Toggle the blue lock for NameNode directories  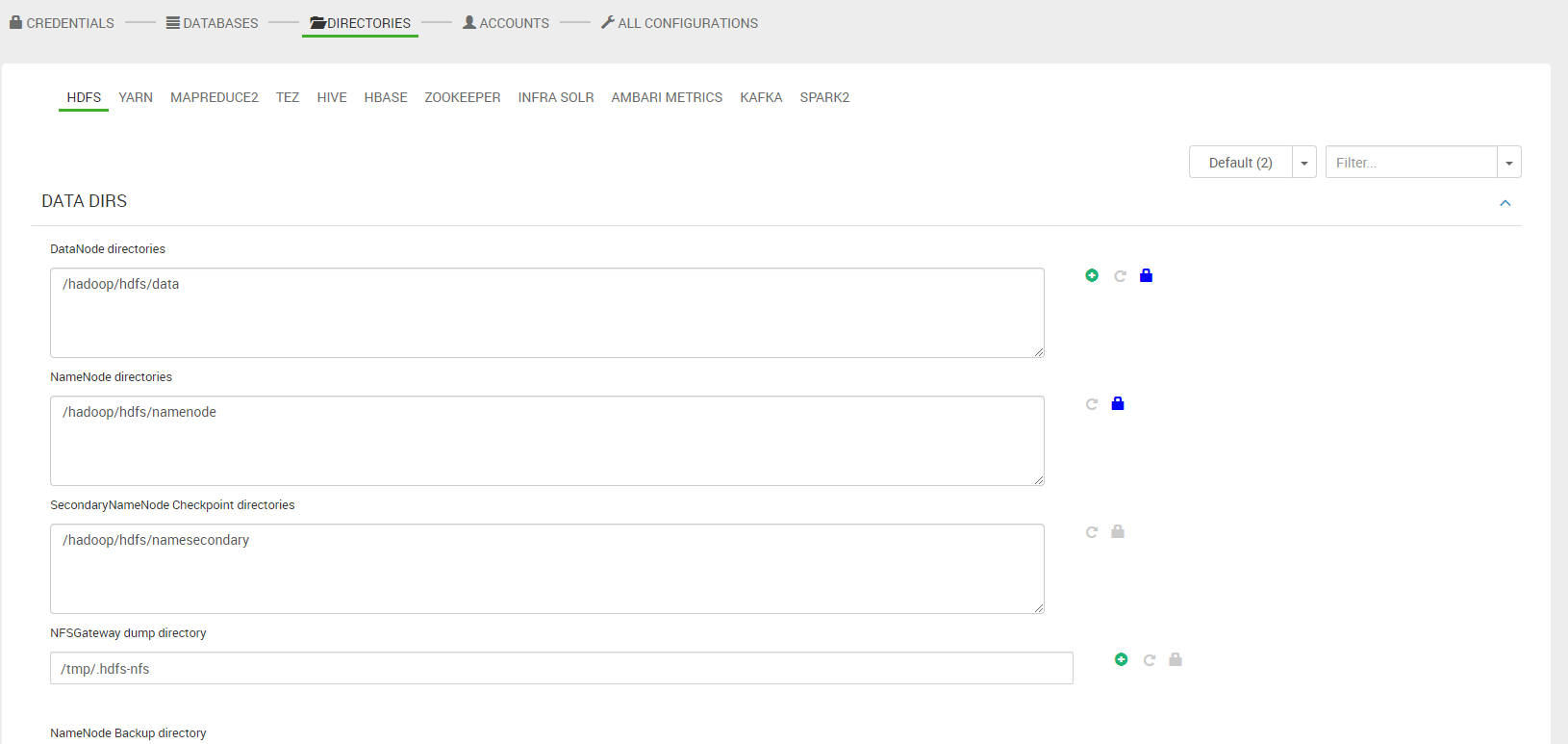coord(1118,403)
